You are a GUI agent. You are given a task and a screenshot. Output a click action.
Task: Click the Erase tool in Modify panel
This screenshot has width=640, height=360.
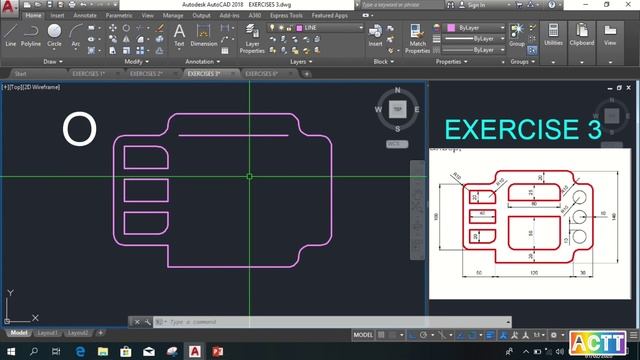coord(160,28)
